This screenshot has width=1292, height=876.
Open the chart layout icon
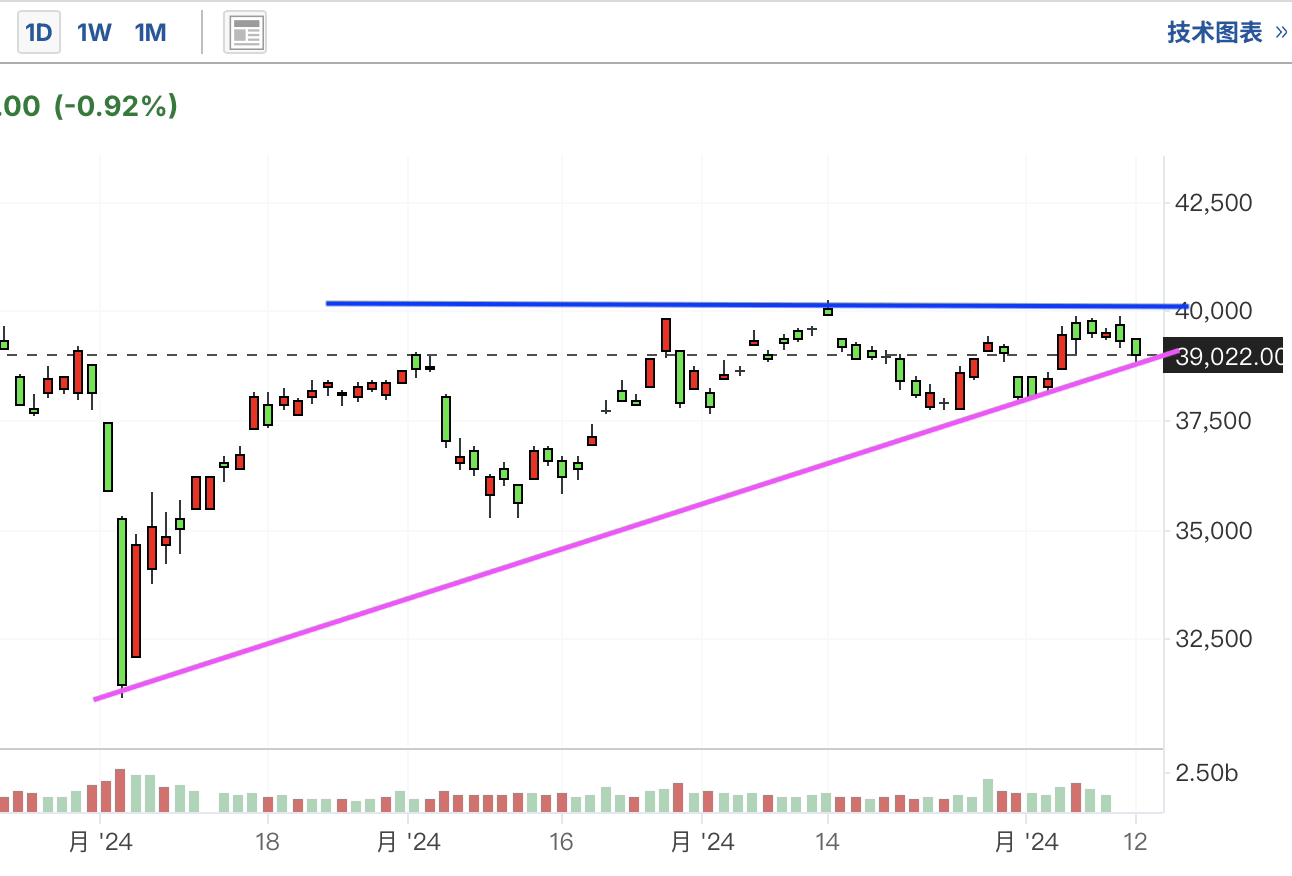pos(245,33)
